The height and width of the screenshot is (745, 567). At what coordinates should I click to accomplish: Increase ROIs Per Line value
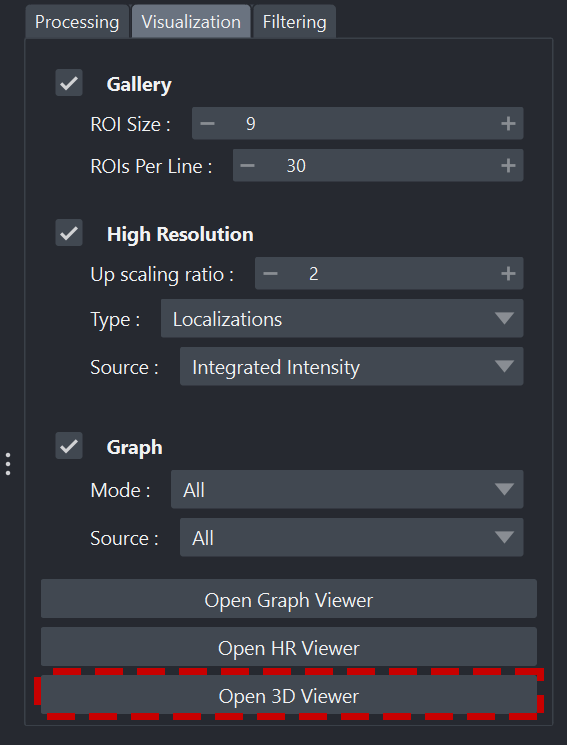[x=508, y=165]
